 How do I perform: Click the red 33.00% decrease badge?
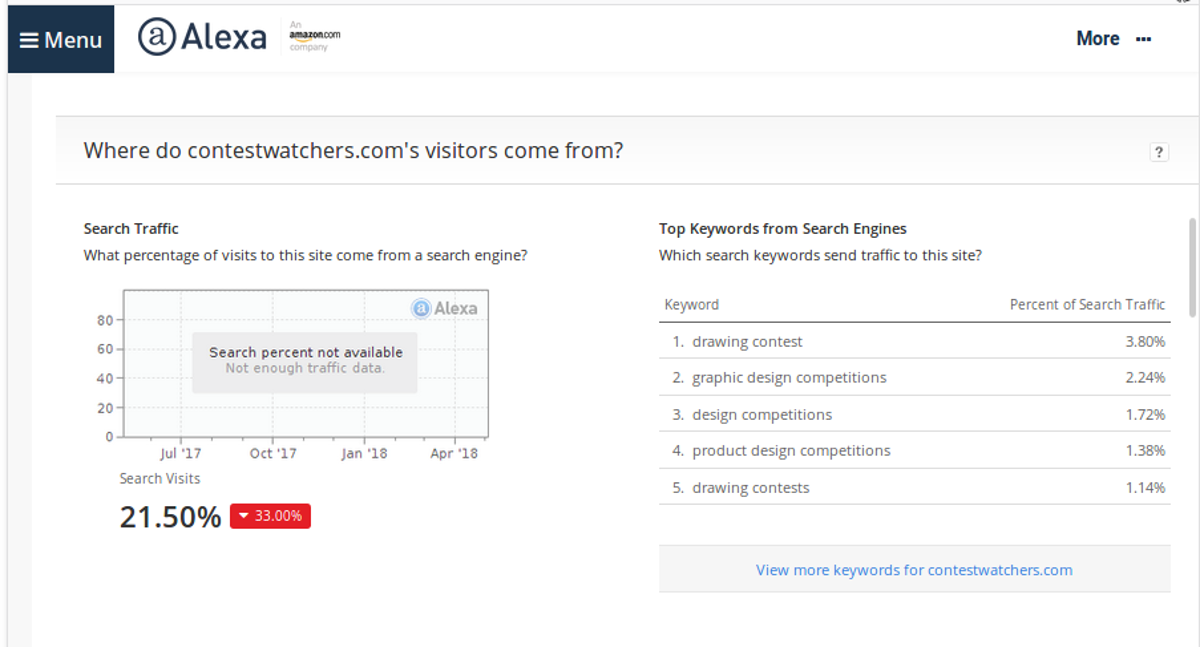(x=270, y=516)
